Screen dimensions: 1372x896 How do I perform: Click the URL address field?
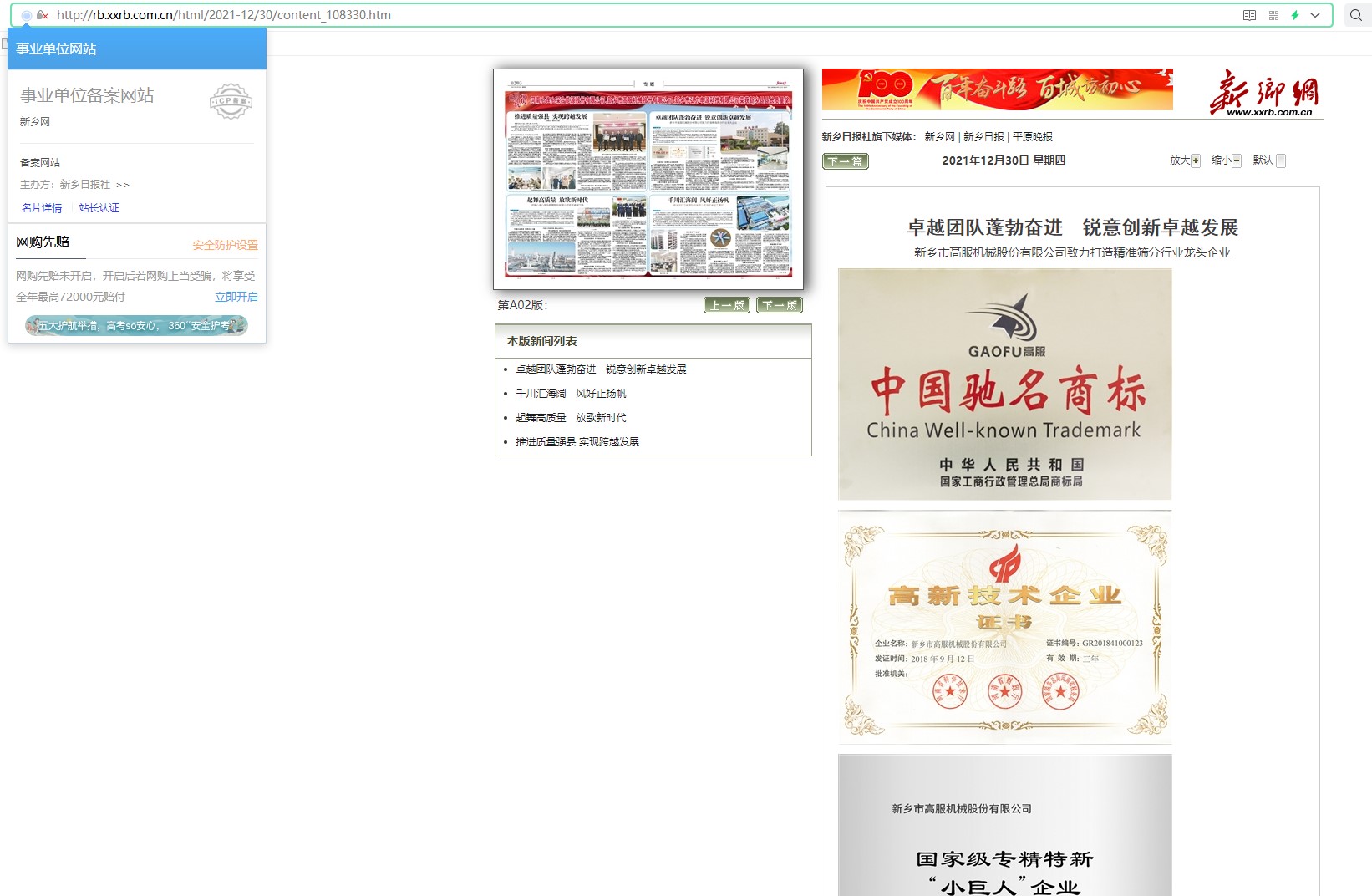pos(585,15)
